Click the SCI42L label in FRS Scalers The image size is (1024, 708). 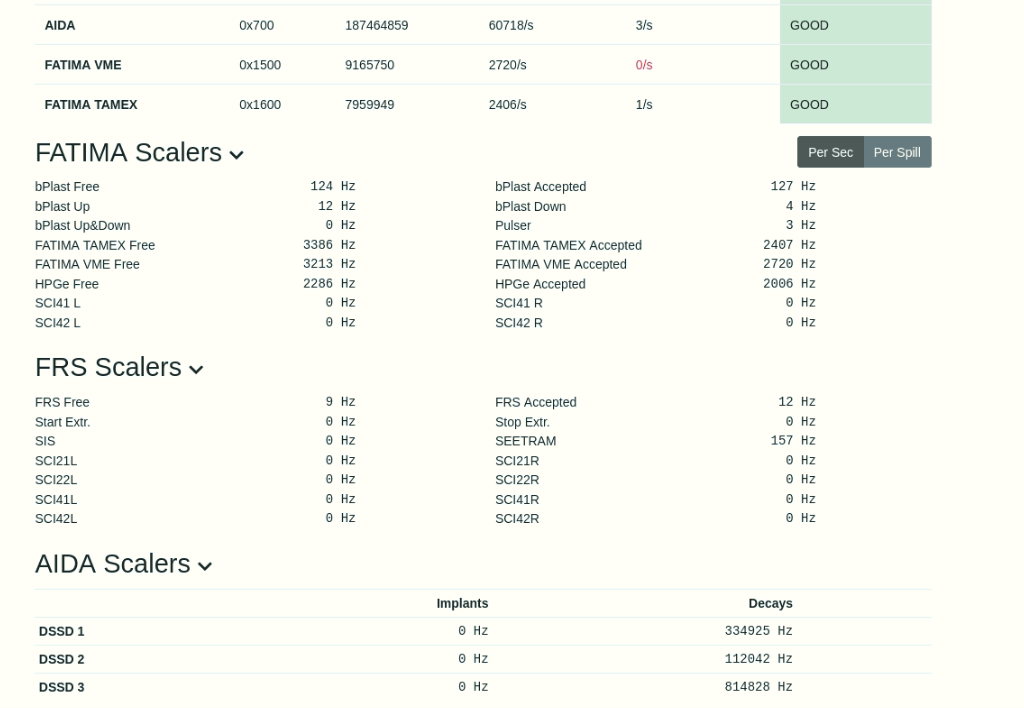coord(56,519)
